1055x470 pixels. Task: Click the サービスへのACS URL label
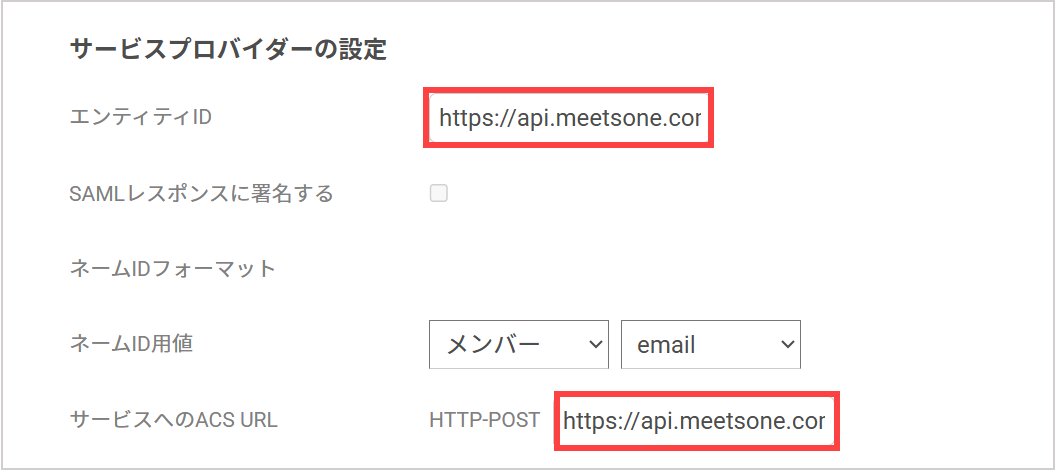click(x=174, y=420)
